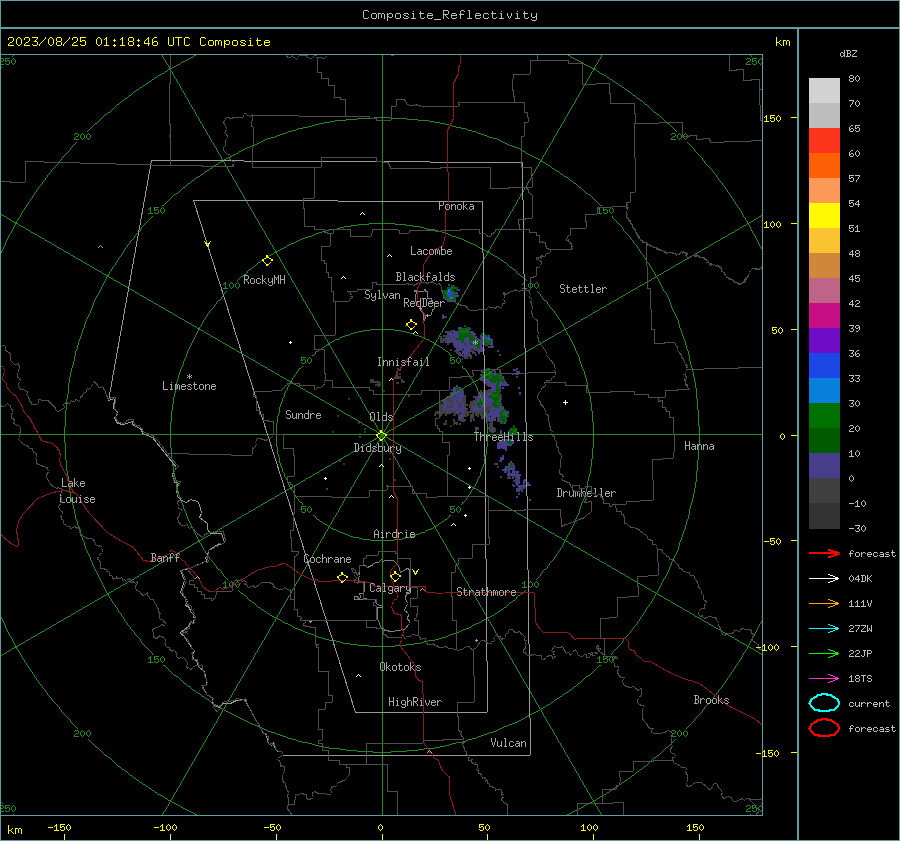Click the cyan current ellipse legend icon
This screenshot has width=900, height=841.
[824, 703]
